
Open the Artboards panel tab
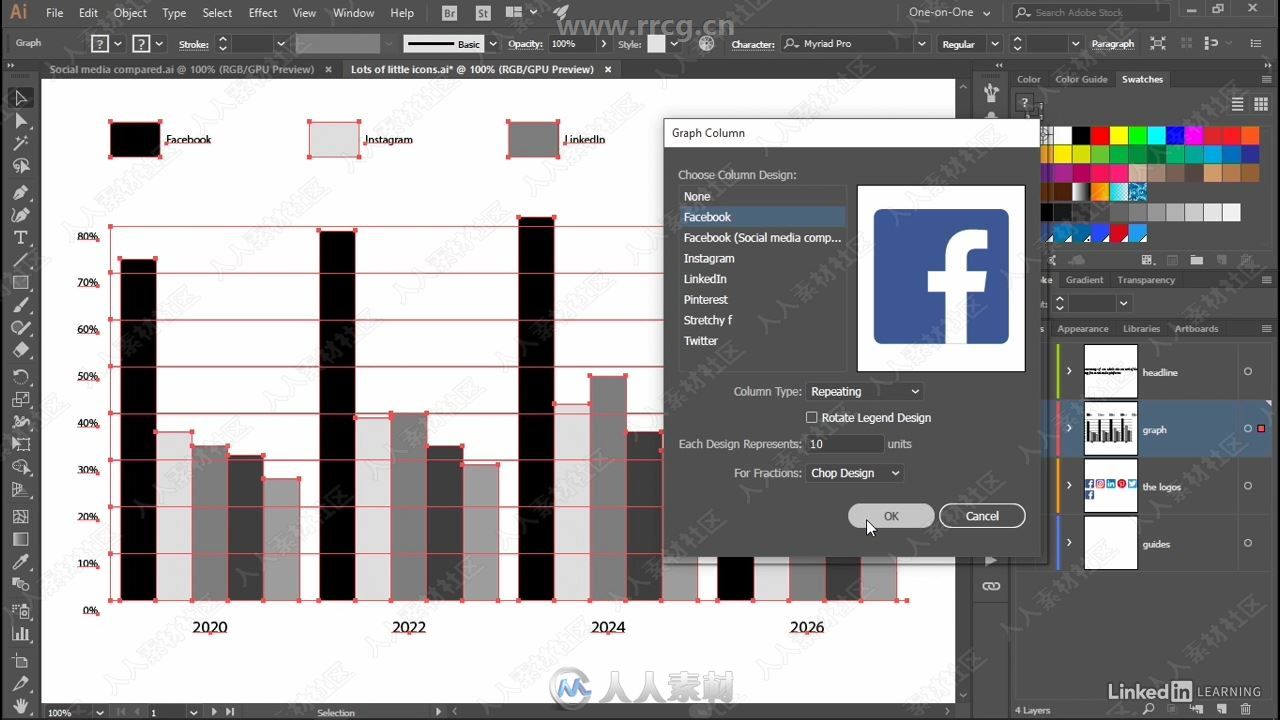(1197, 328)
